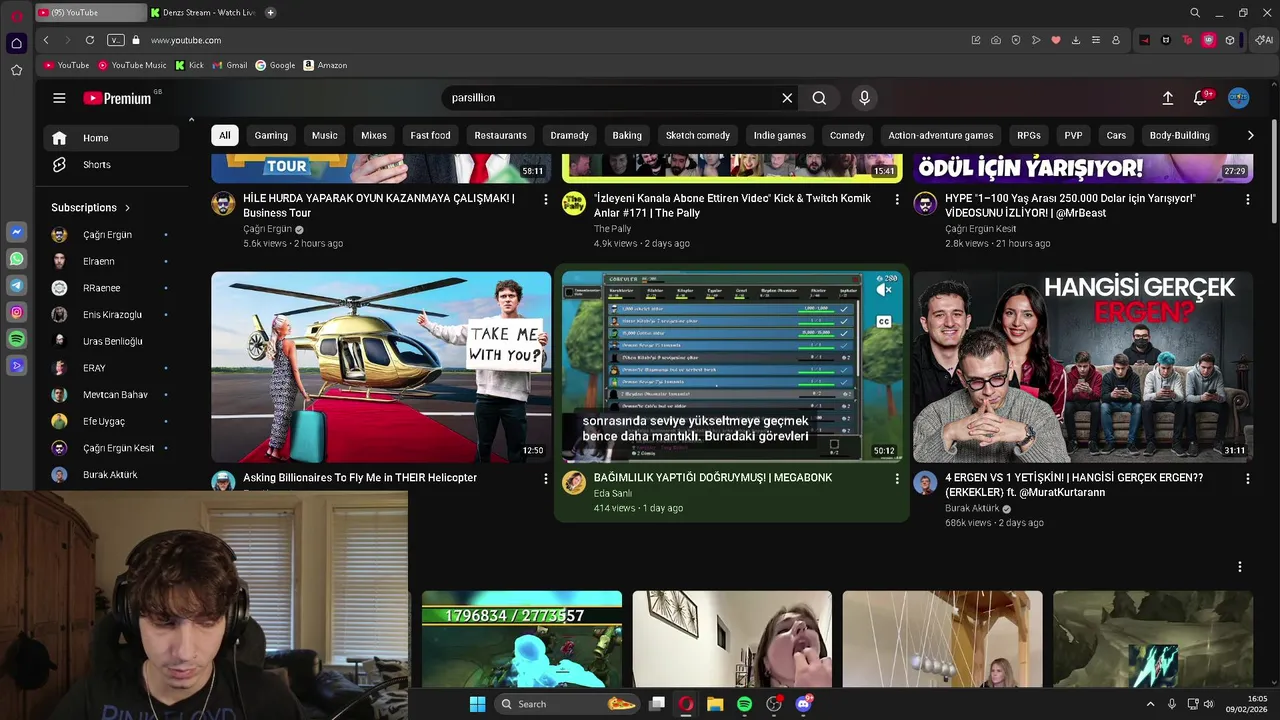Switch to the Denzs Stream browser tab
Image resolution: width=1280 pixels, height=720 pixels.
pos(202,13)
